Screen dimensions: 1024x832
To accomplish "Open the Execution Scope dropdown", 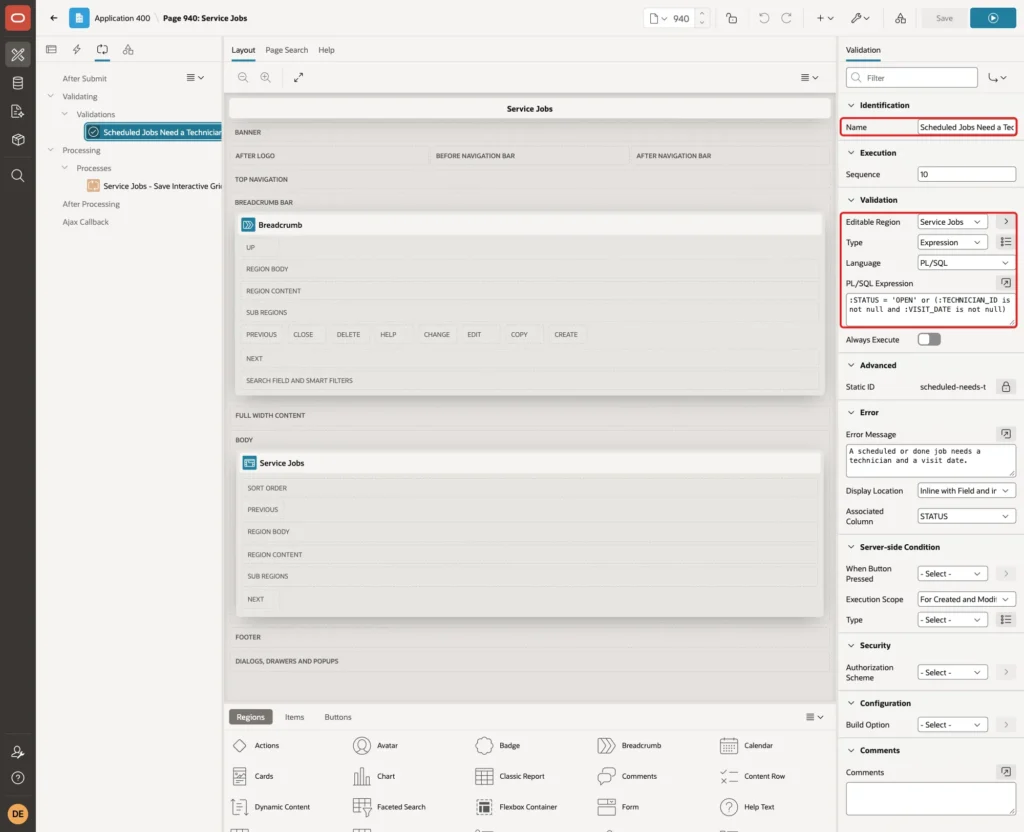I will tap(966, 599).
